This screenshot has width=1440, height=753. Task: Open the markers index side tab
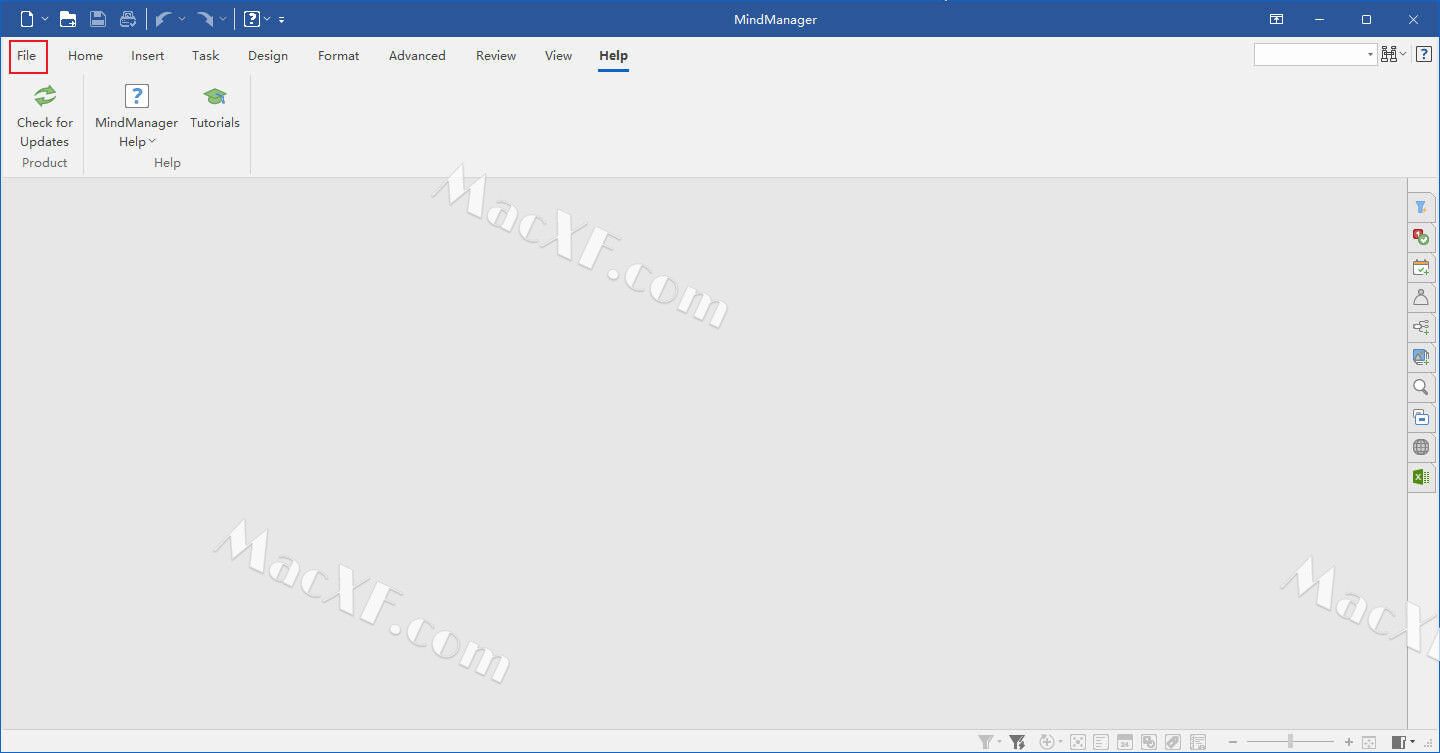click(1421, 237)
